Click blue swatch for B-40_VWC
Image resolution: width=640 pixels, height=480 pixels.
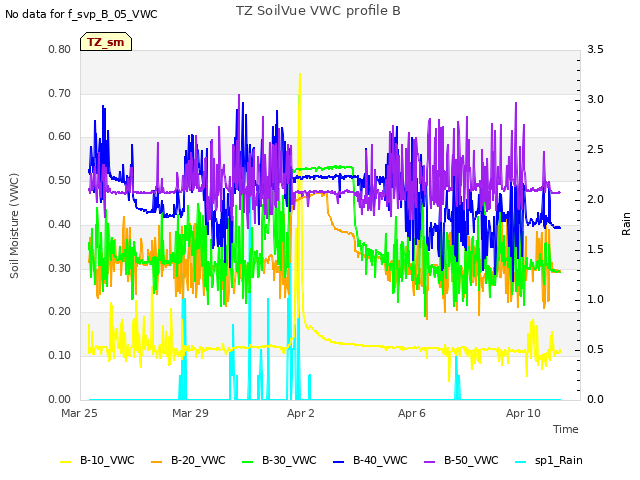[x=339, y=462]
